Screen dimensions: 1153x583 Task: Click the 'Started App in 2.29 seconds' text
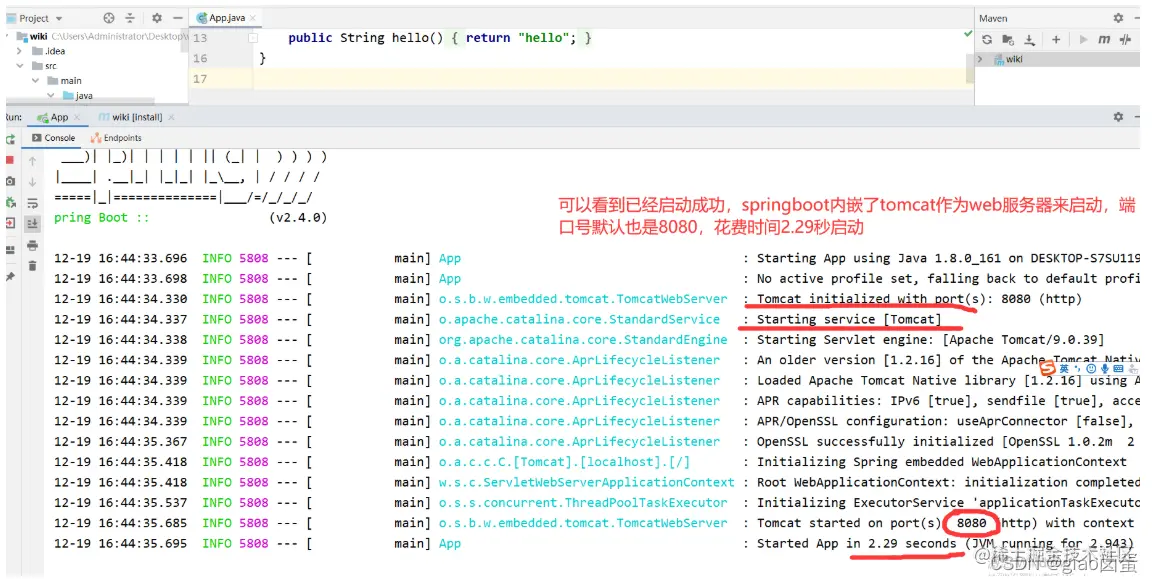[857, 543]
